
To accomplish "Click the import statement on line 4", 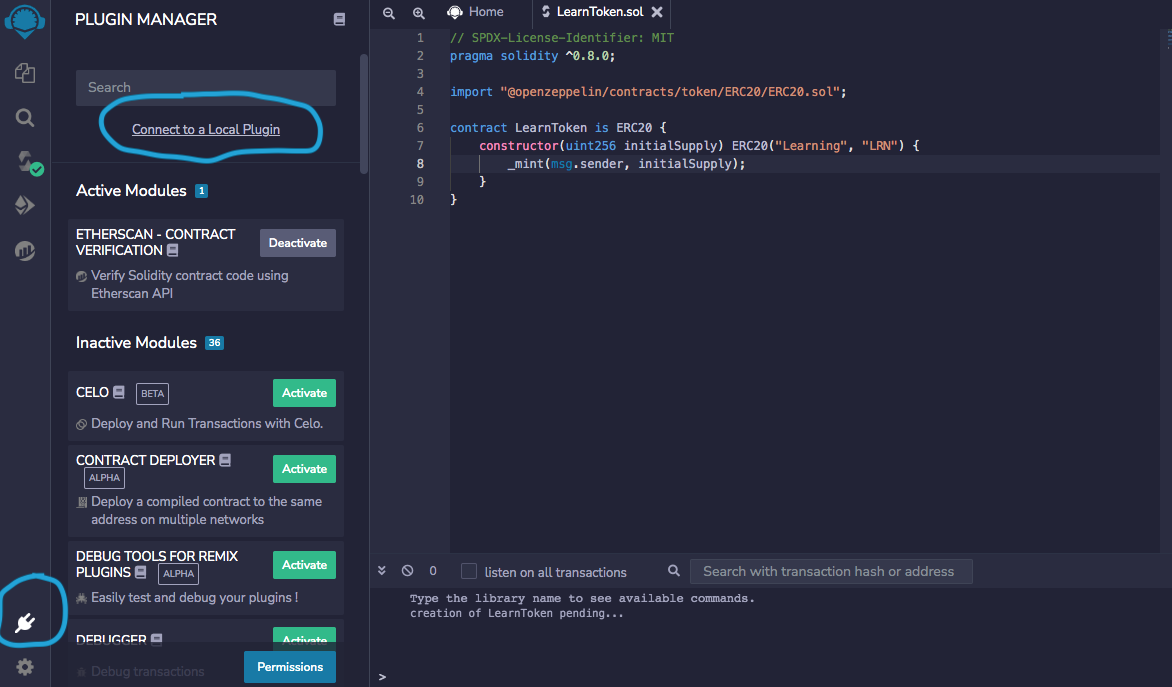I will click(x=648, y=92).
